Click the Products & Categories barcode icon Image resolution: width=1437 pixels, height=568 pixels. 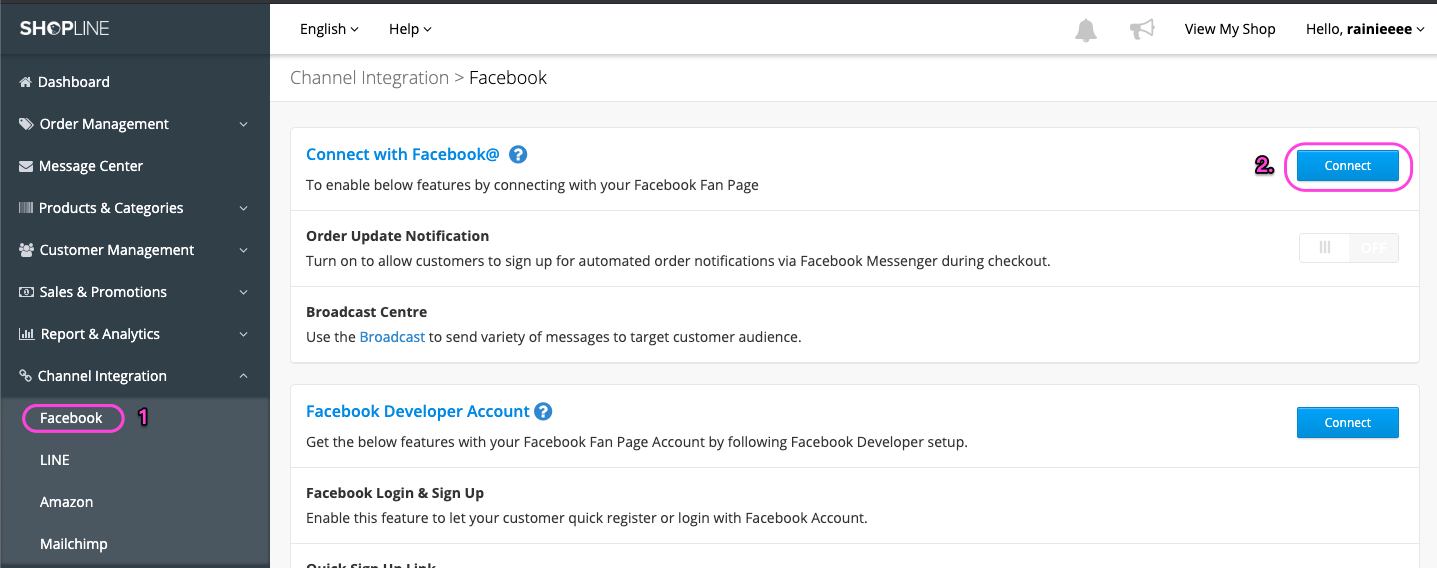click(26, 208)
